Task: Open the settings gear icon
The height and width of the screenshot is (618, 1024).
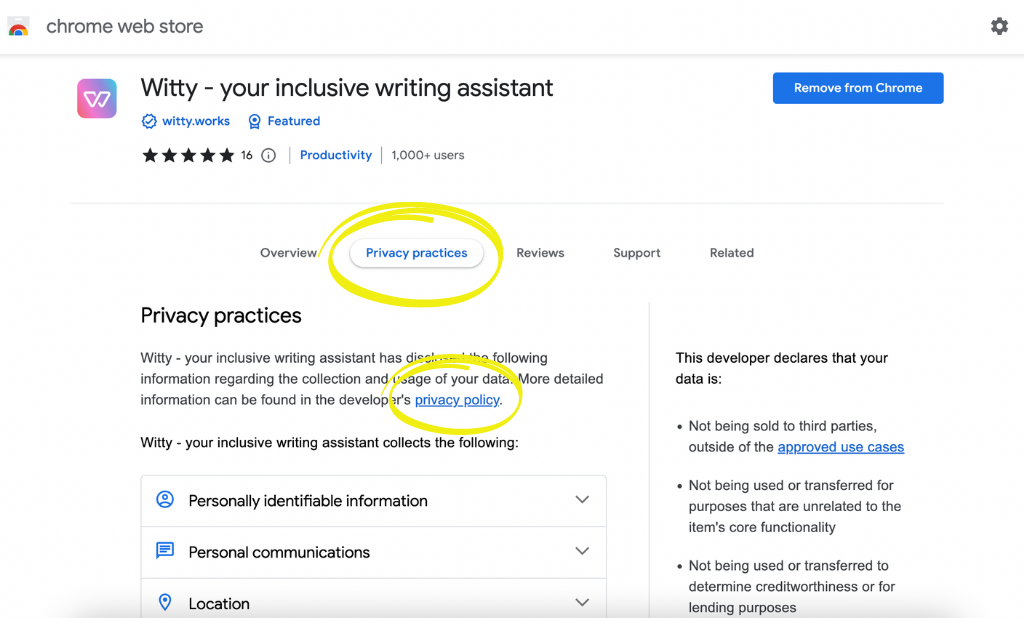Action: pos(999,26)
